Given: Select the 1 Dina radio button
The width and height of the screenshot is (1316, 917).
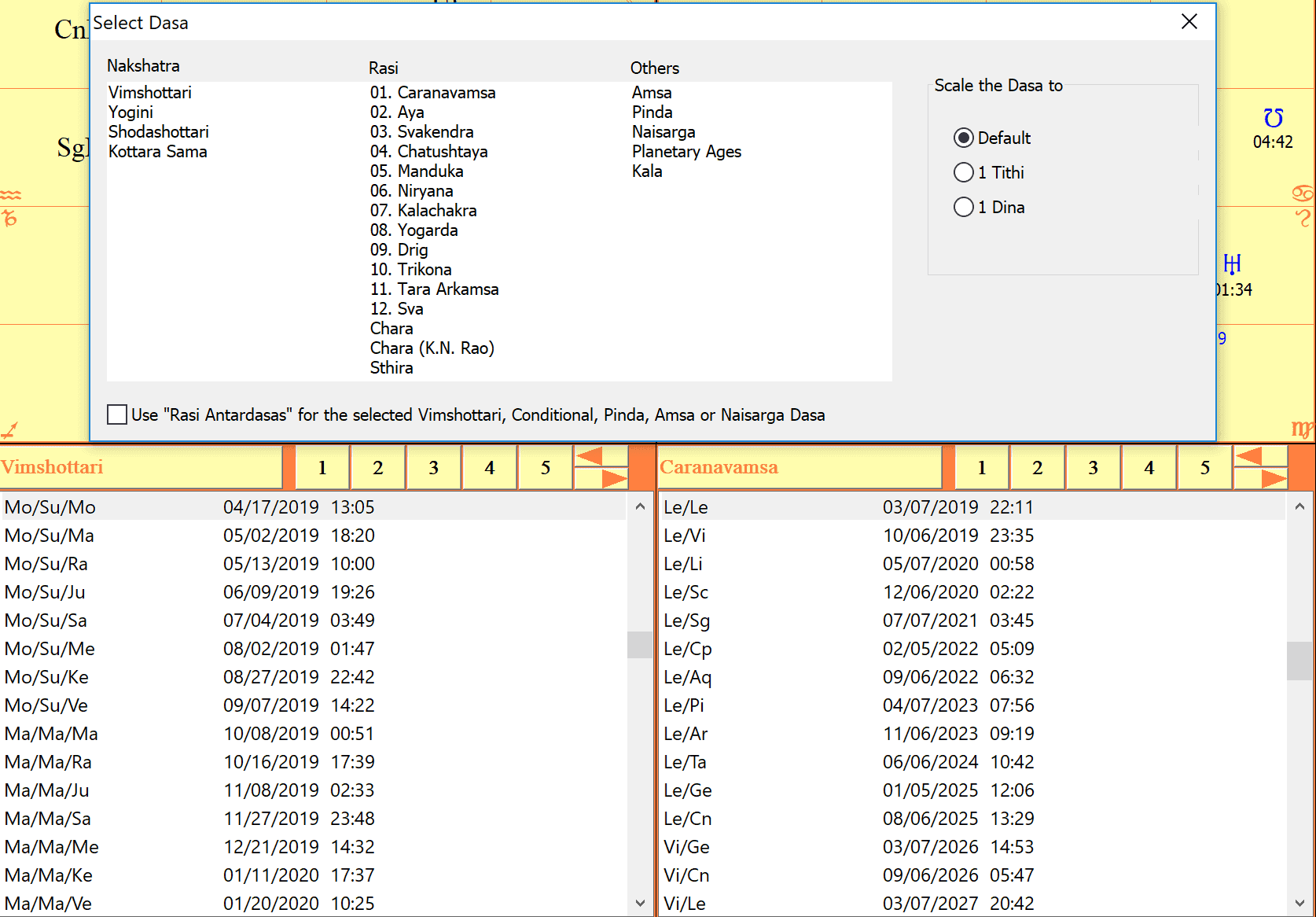Looking at the screenshot, I should [963, 208].
